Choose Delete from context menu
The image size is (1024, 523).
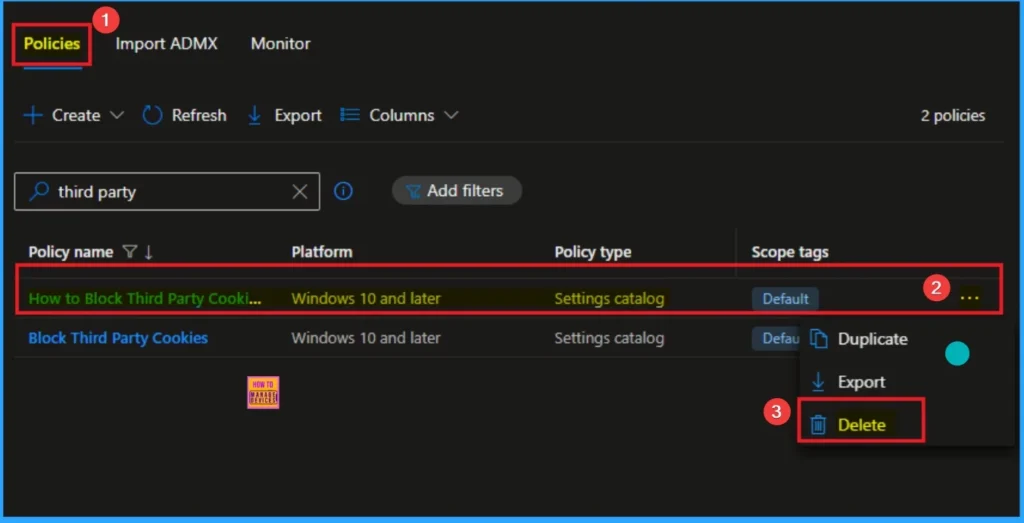click(x=861, y=425)
